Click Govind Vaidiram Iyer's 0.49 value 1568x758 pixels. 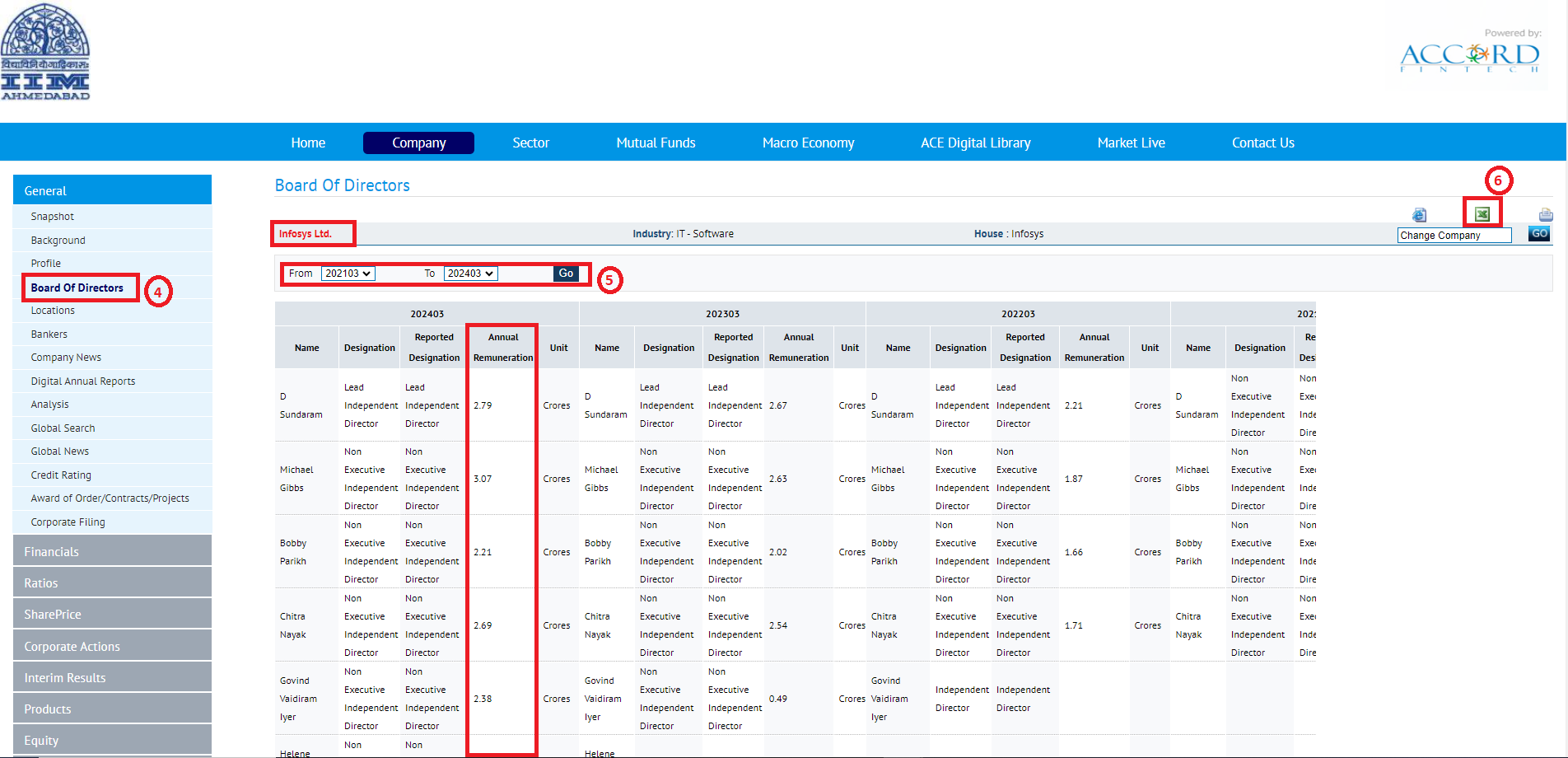[x=778, y=699]
